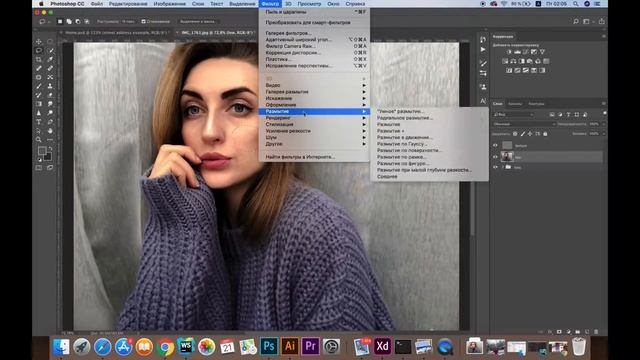Toggle visibility of the top layer
This screenshot has width=640, height=360.
point(495,145)
